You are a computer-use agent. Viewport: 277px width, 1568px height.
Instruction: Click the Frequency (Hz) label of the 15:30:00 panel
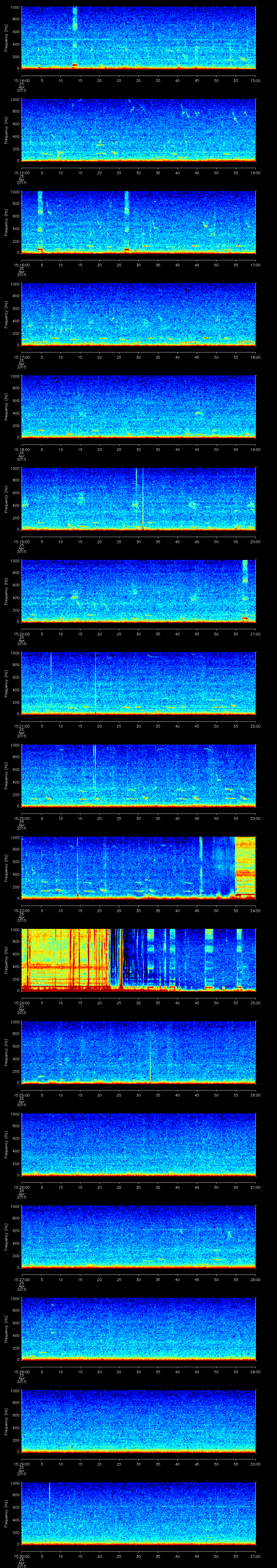6,1513
